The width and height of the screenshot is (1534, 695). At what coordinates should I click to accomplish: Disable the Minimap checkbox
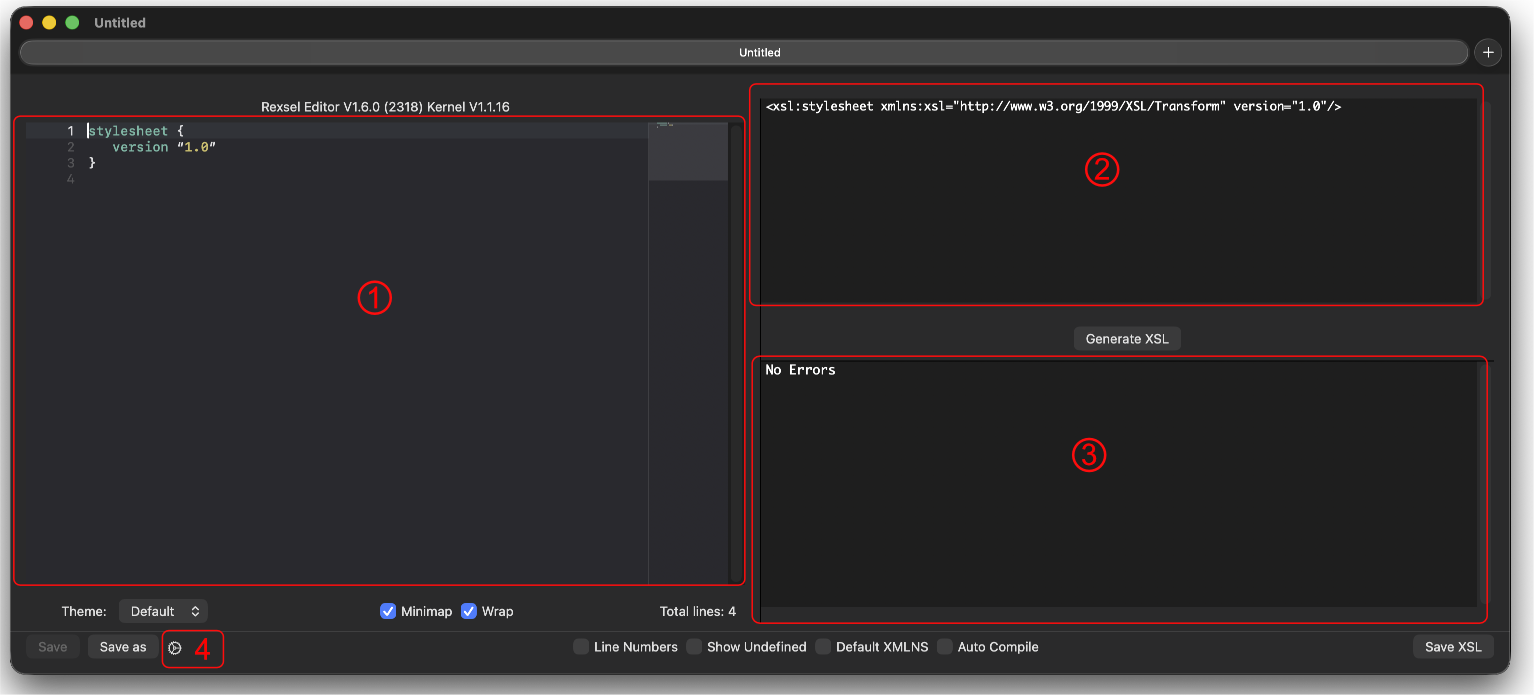tap(388, 611)
